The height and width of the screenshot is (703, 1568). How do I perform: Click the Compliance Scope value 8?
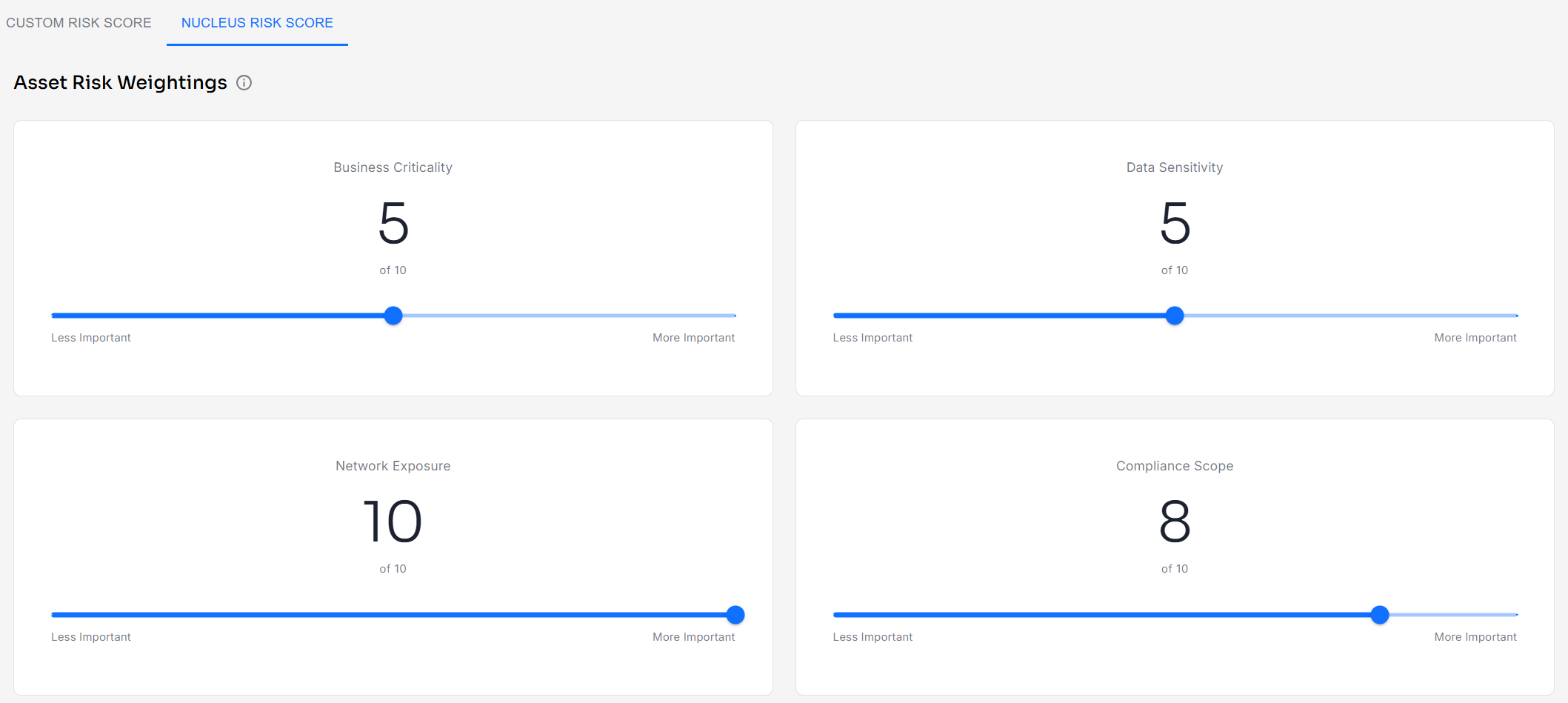point(1175,522)
